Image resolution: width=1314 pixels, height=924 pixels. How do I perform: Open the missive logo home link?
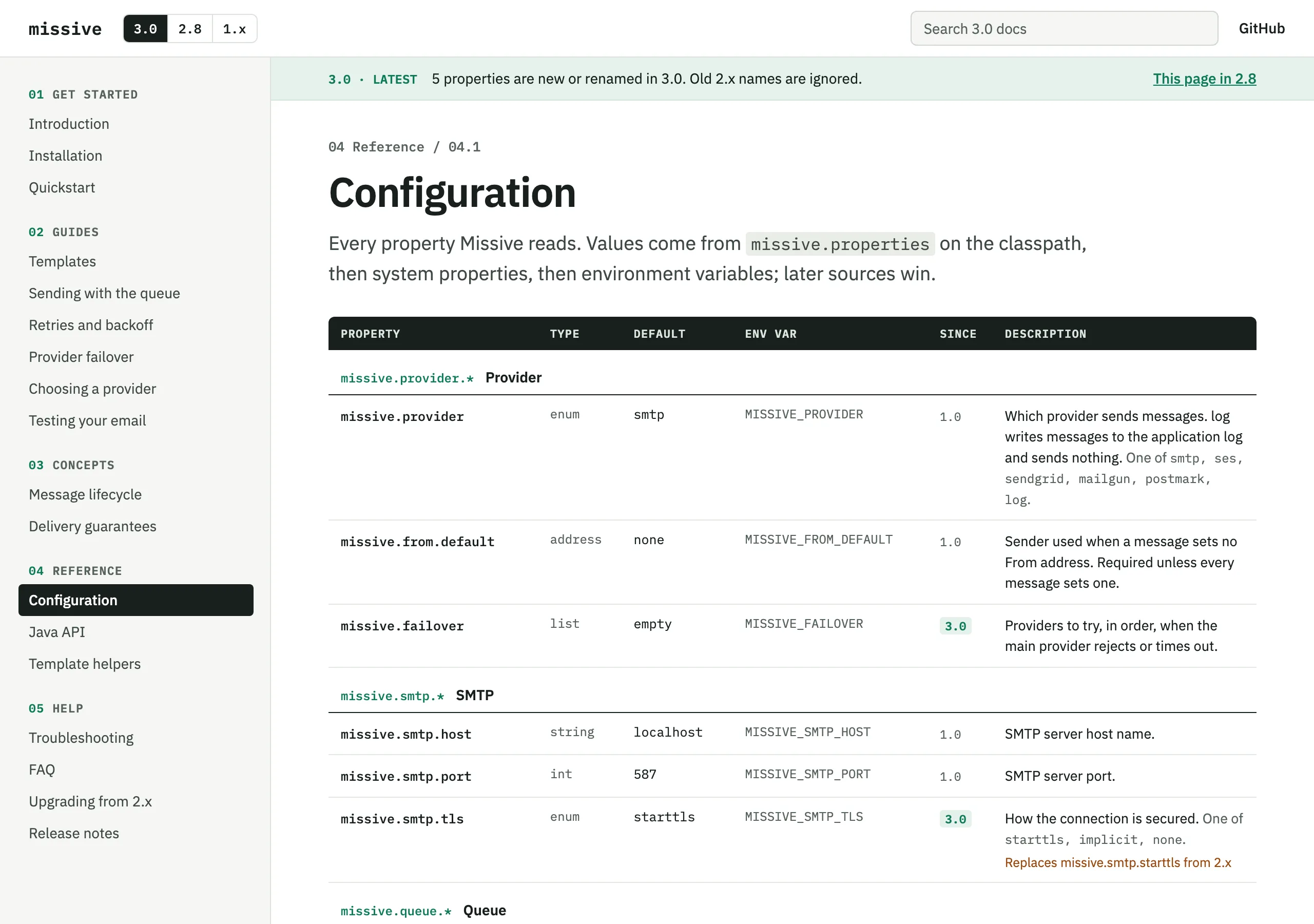click(x=65, y=29)
